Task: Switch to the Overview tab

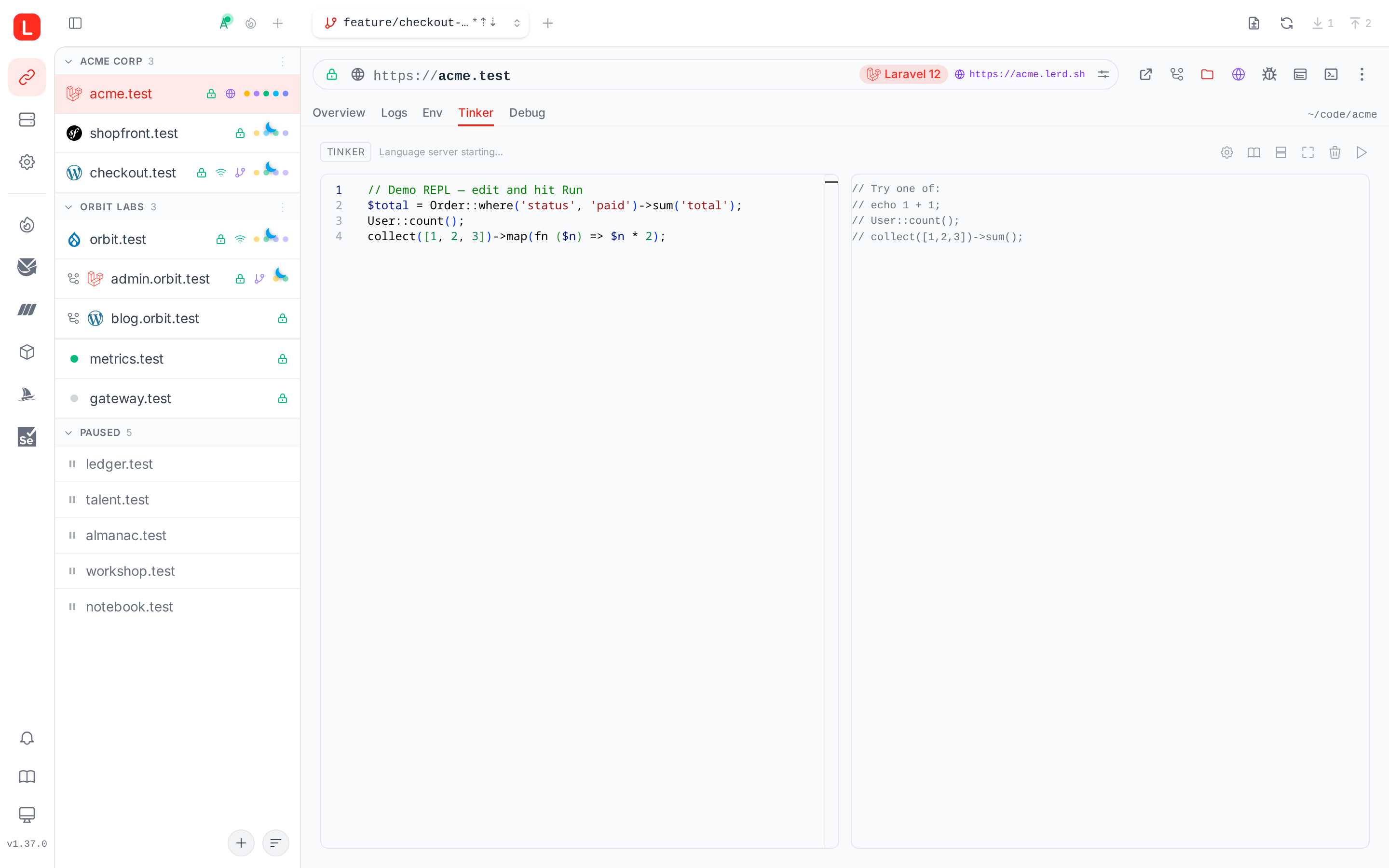Action: tap(339, 112)
